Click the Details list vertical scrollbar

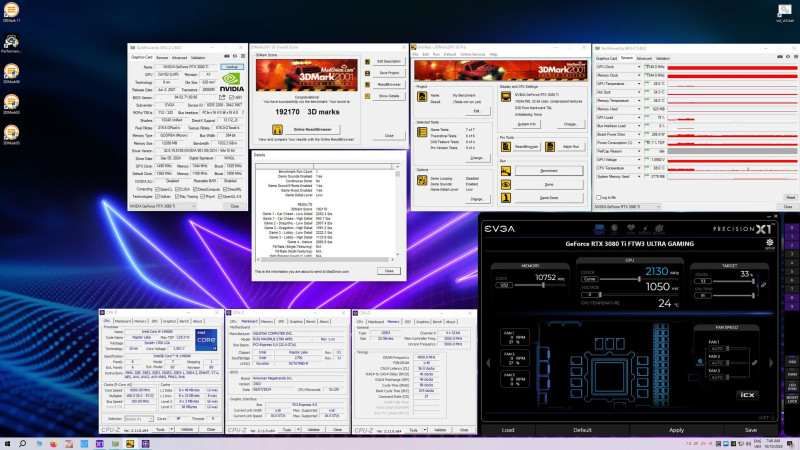[x=397, y=211]
